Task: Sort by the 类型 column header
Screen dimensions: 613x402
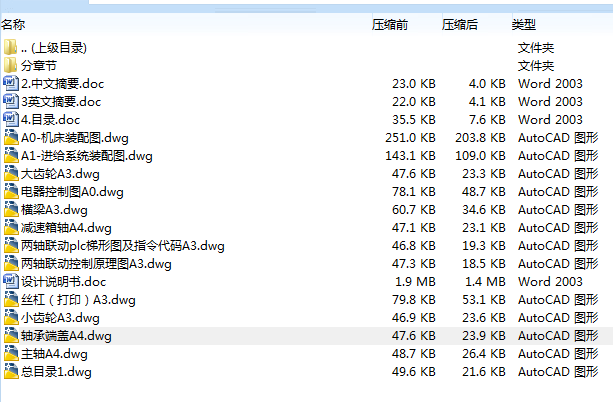Action: click(x=523, y=25)
